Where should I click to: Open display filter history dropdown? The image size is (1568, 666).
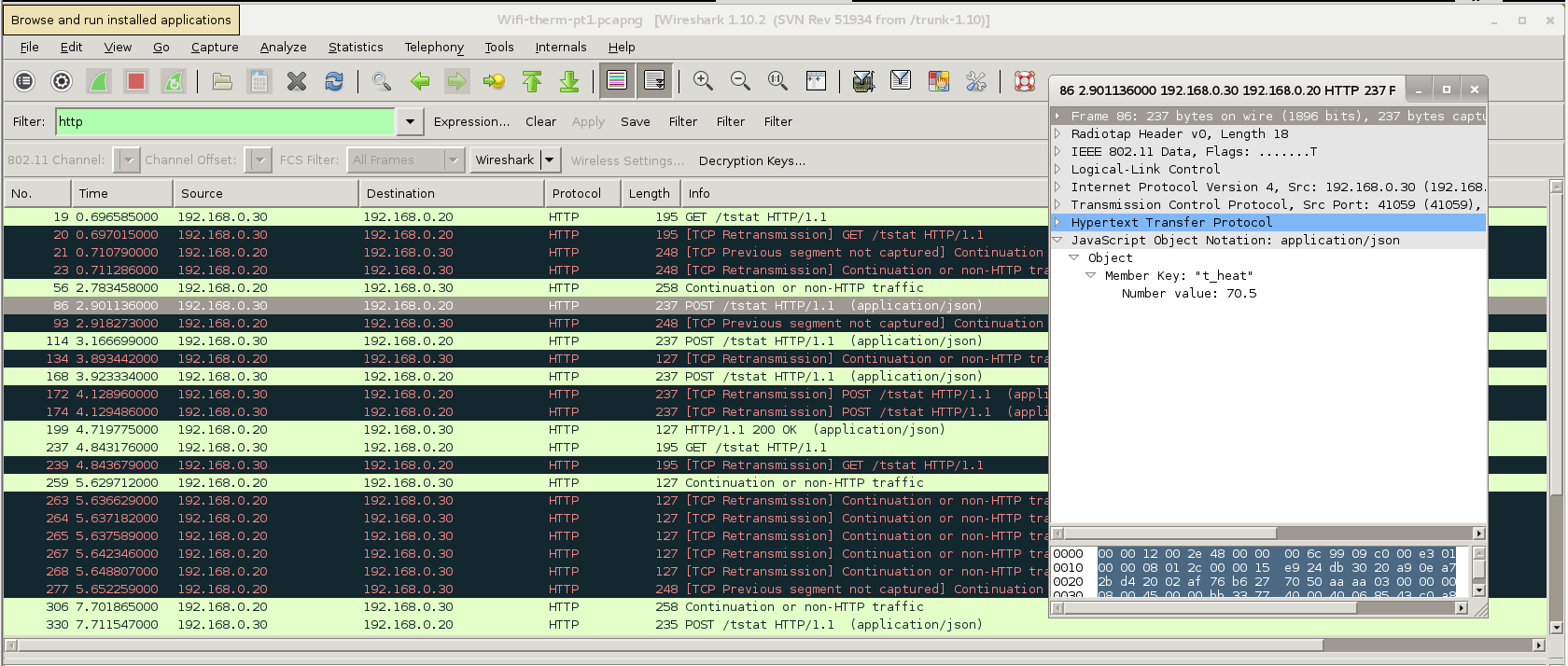pos(410,121)
